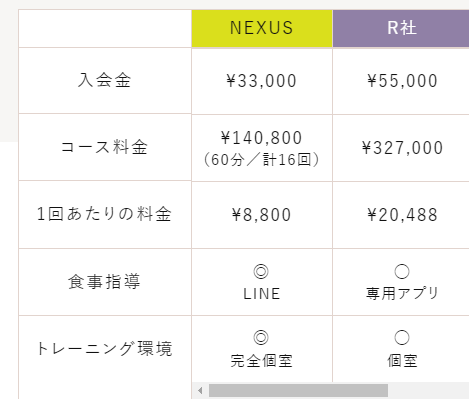Select the yellow NEXUS column header

click(x=262, y=28)
